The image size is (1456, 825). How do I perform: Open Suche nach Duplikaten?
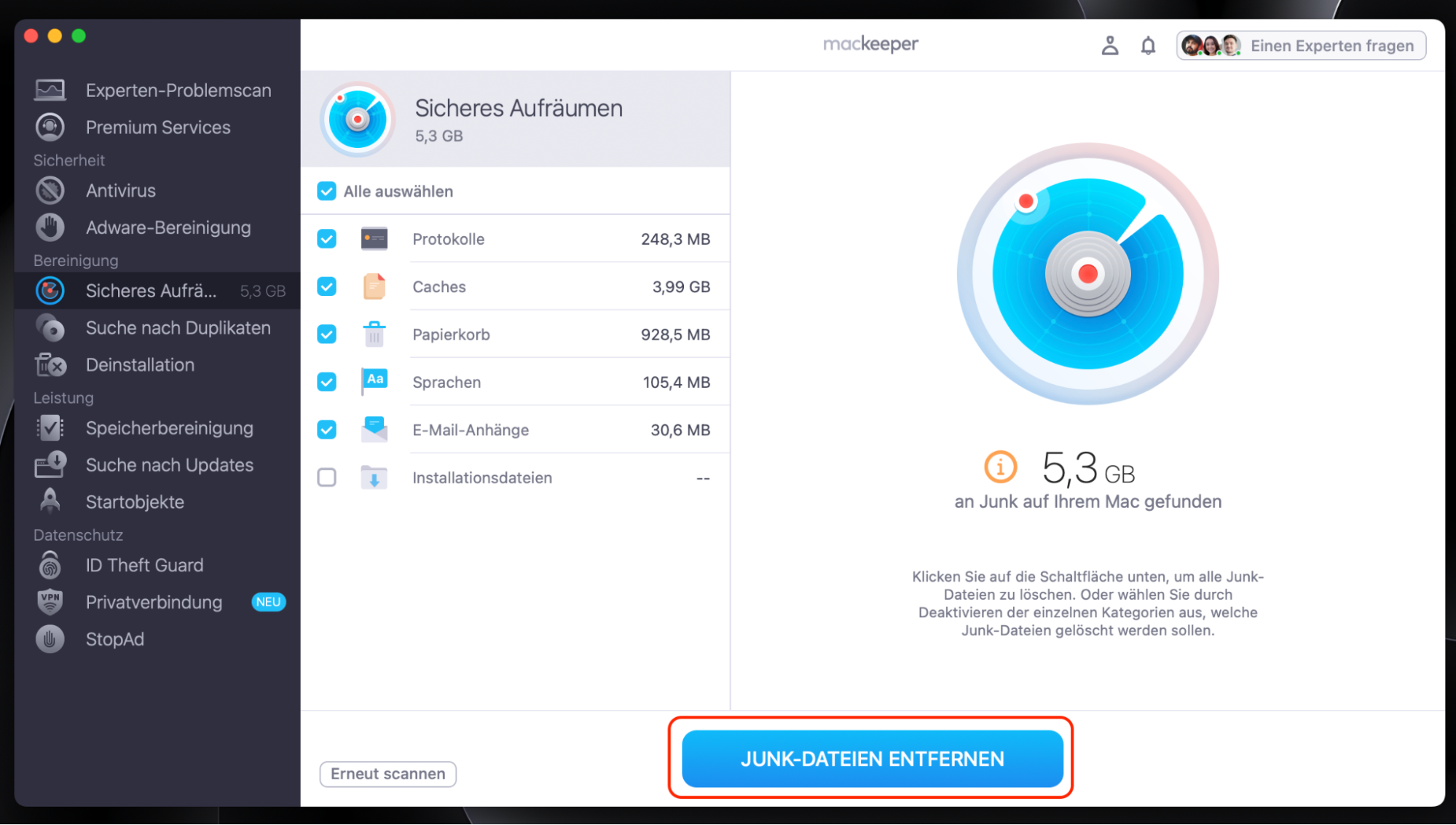(x=177, y=328)
